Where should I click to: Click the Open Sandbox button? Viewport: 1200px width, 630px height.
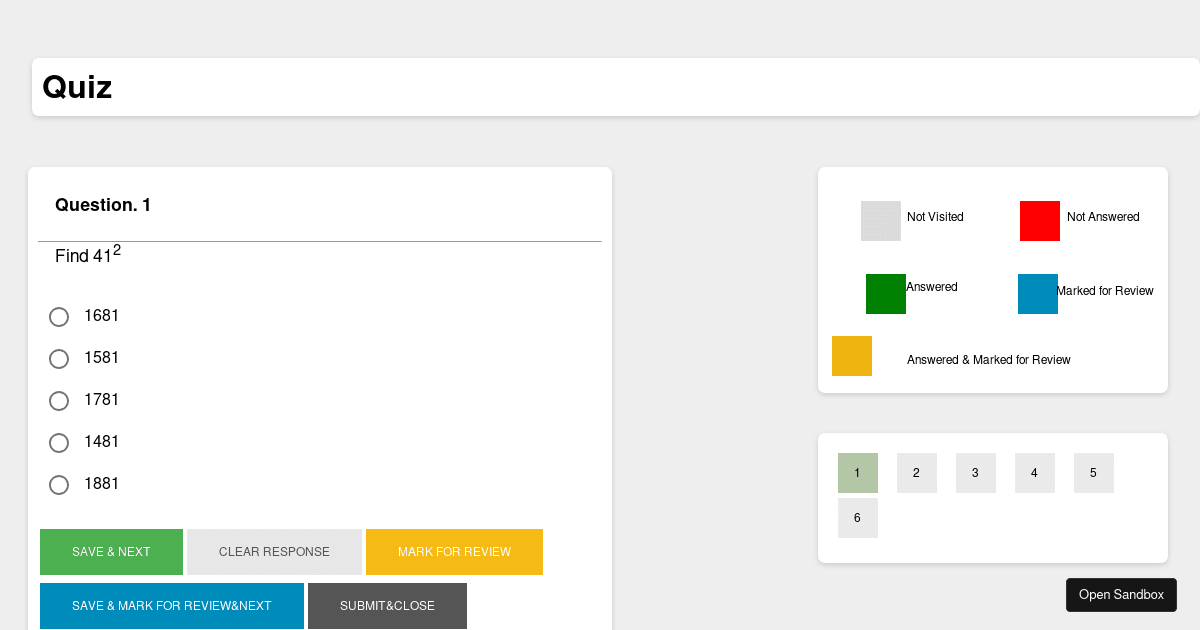coord(1121,594)
